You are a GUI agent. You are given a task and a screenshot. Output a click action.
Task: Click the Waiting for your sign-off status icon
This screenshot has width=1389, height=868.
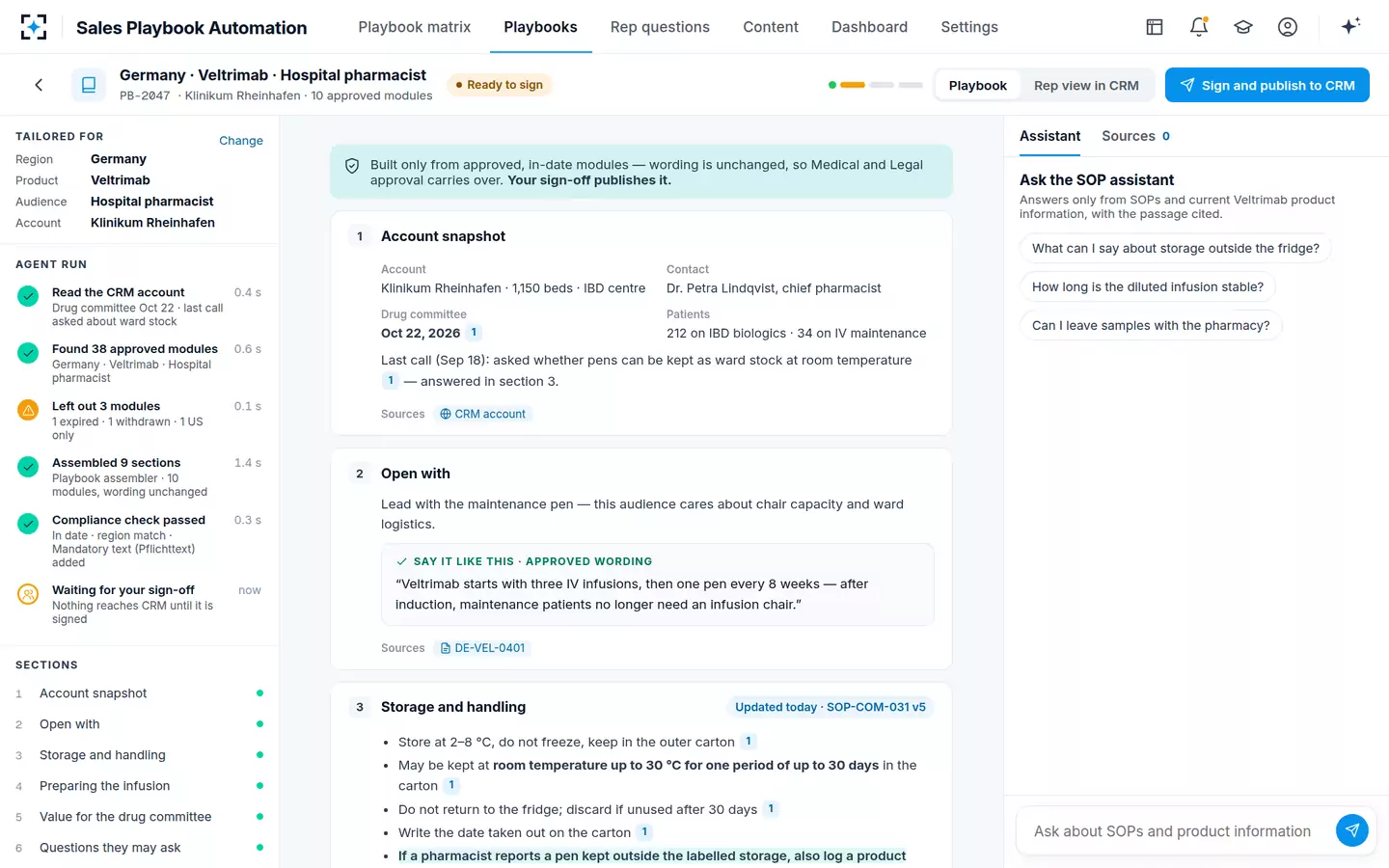pos(29,594)
